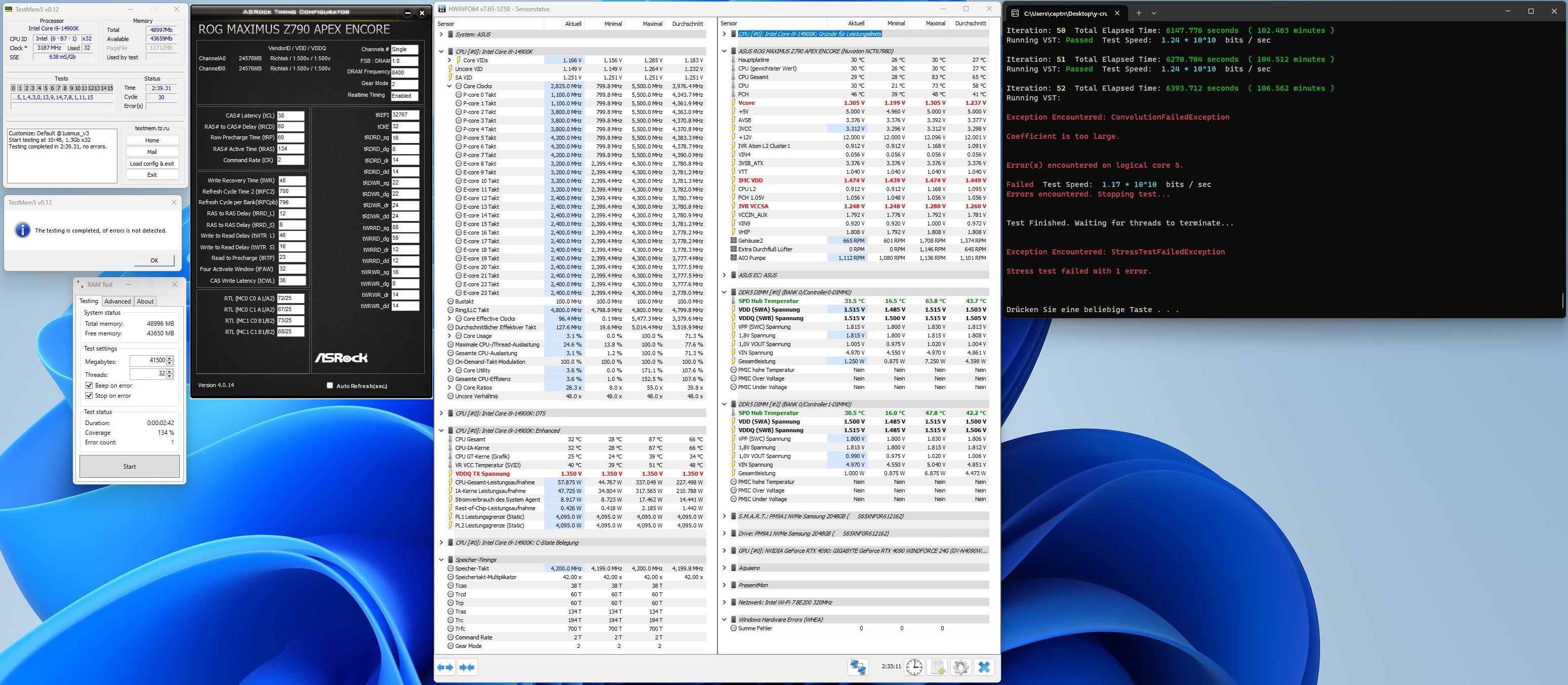
Task: Click the DRAM Frequency field
Action: click(x=405, y=72)
